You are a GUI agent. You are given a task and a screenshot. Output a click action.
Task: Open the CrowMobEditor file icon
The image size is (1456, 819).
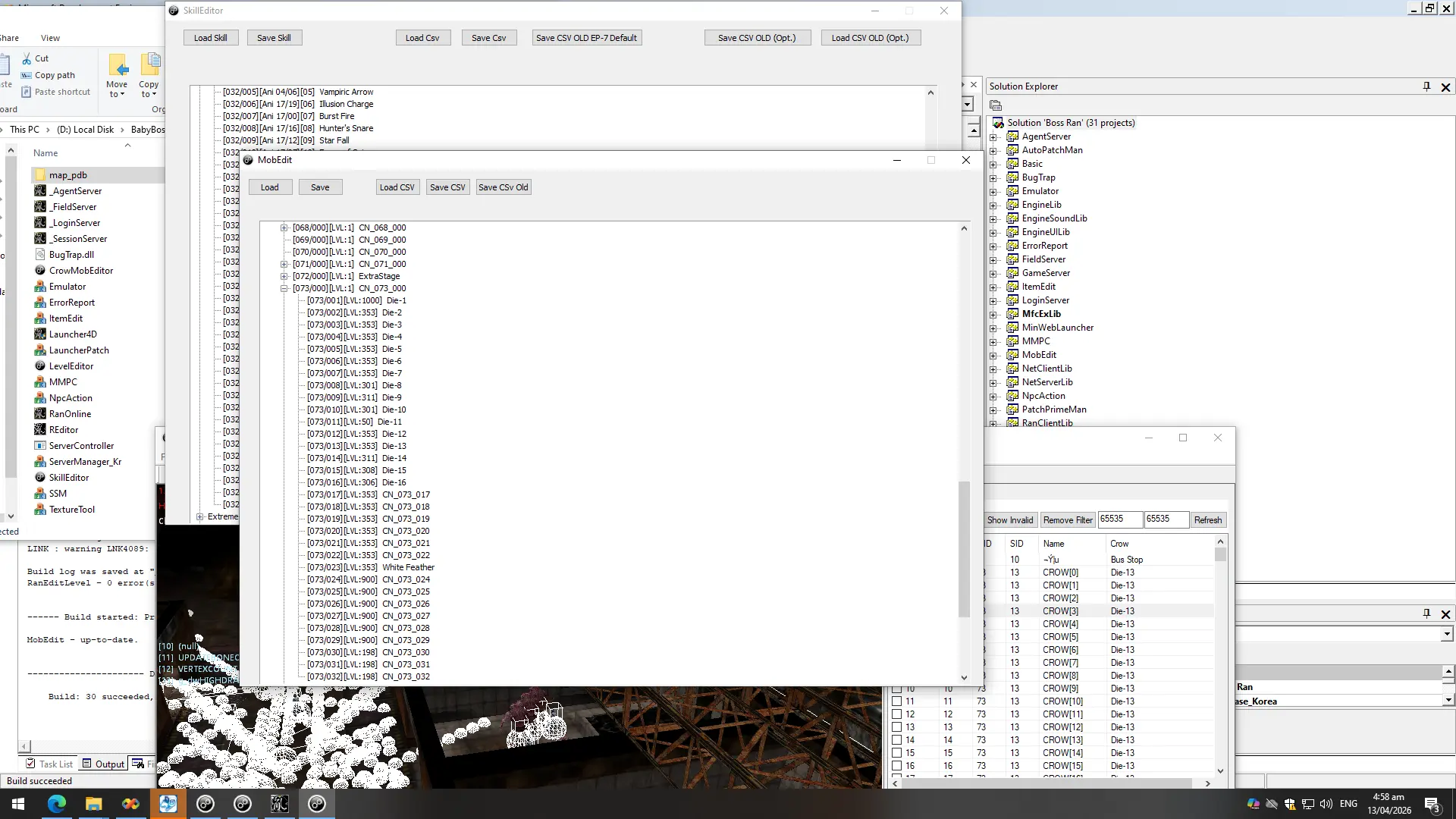(40, 271)
